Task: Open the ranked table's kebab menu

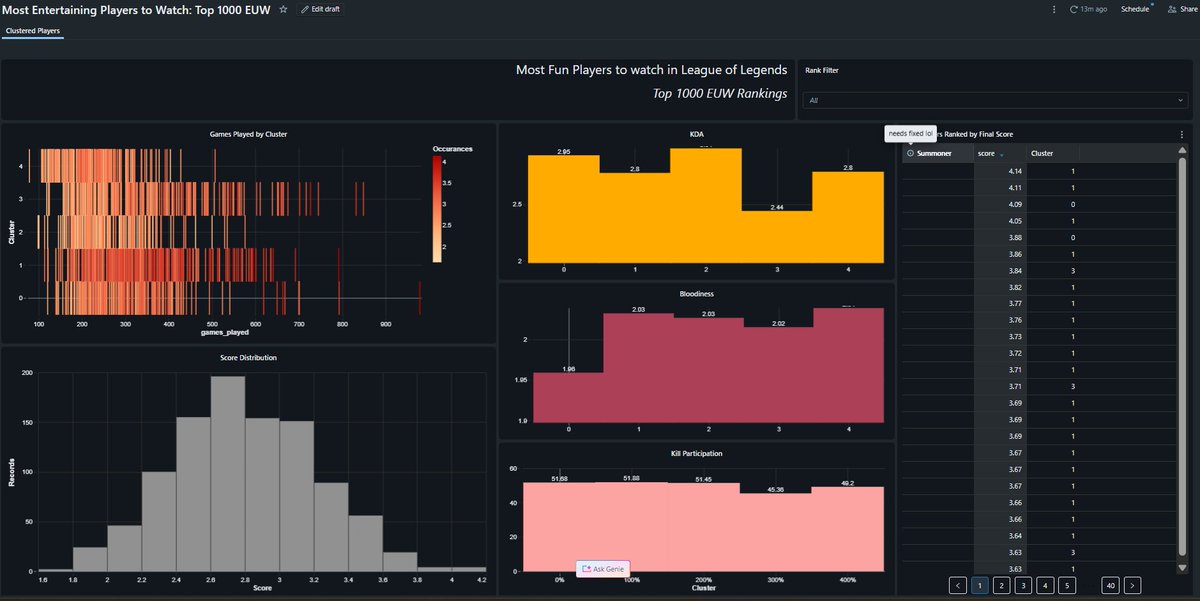Action: [1182, 134]
